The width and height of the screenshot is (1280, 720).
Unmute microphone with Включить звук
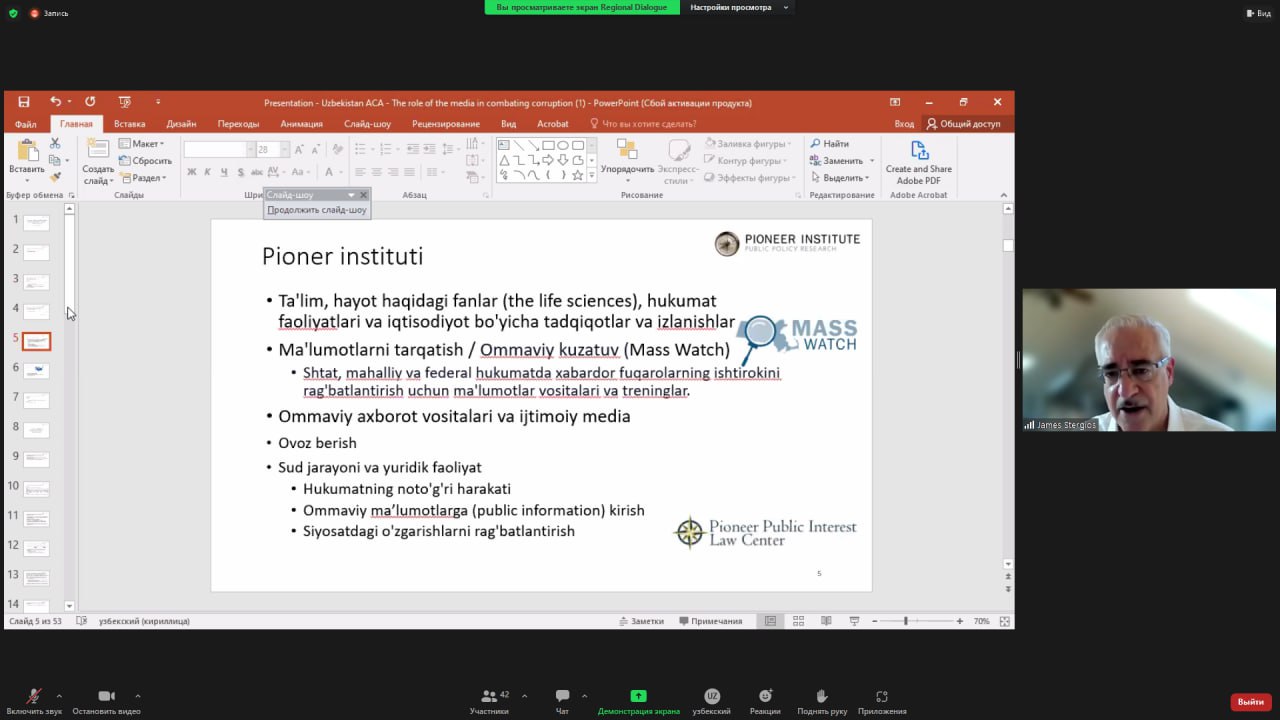(34, 696)
